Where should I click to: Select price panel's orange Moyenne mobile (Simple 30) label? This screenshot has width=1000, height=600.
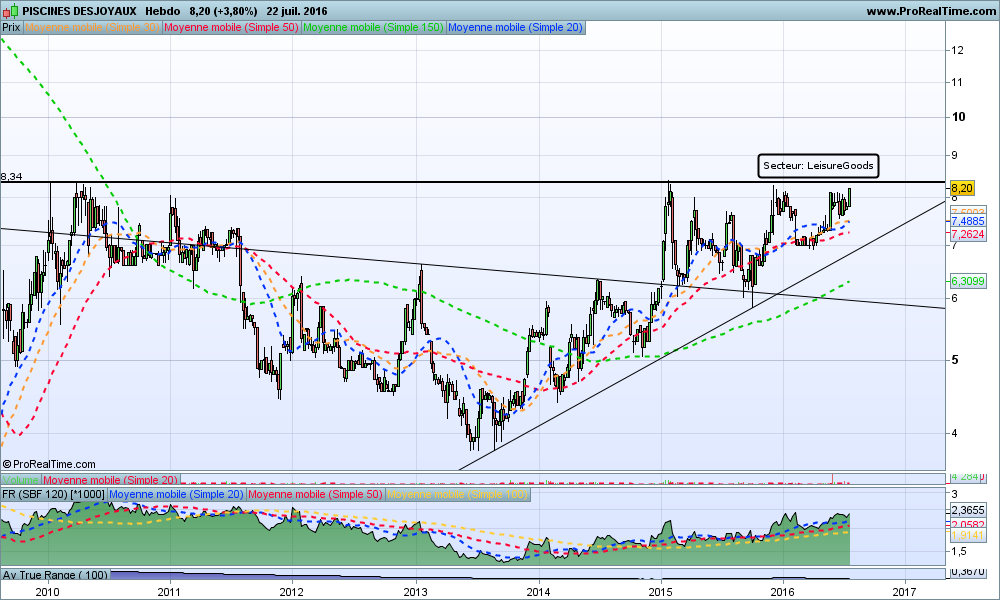92,27
